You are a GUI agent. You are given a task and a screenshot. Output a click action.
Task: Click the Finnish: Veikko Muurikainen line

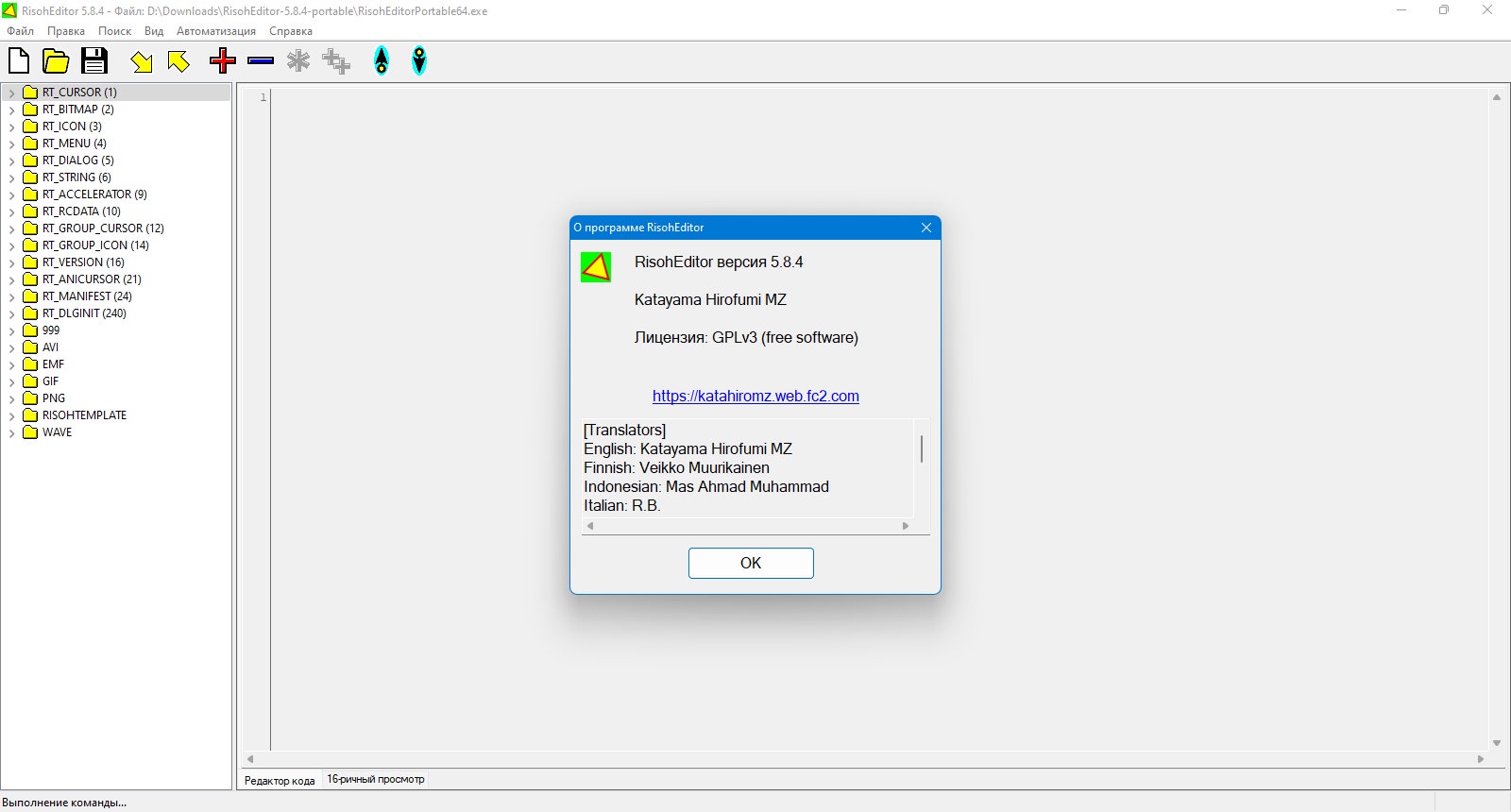[676, 467]
